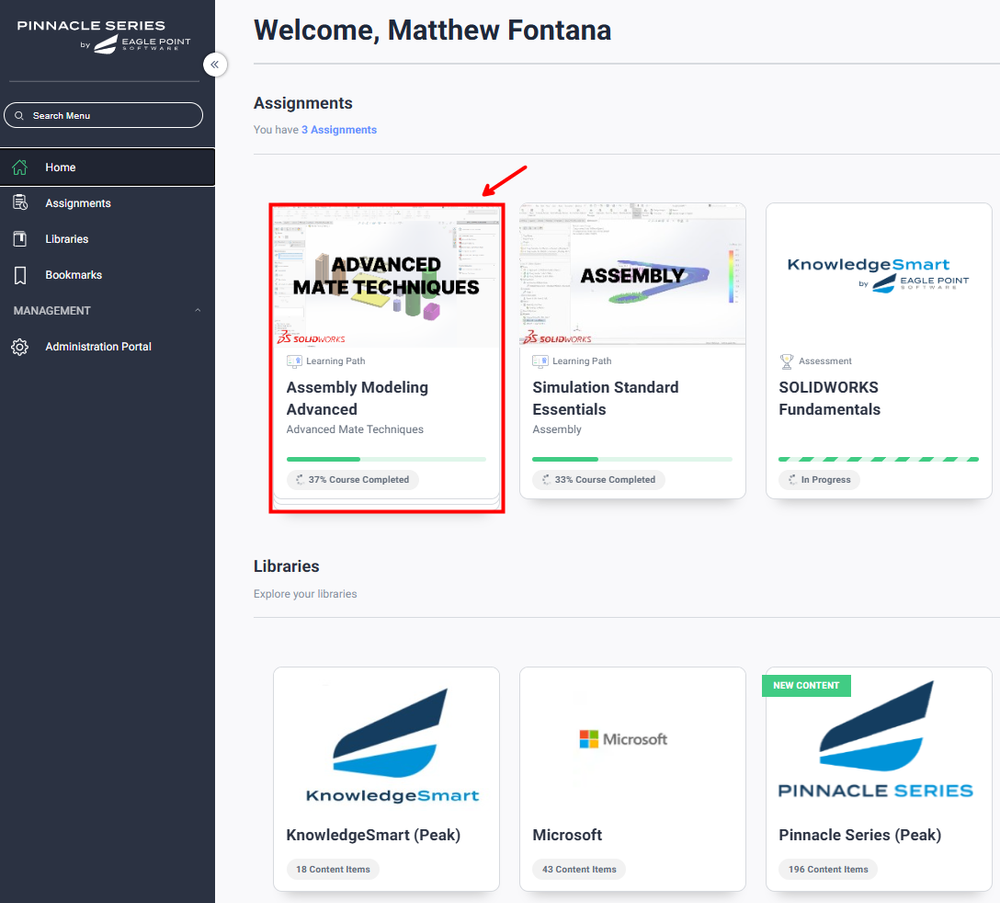The width and height of the screenshot is (1000, 903).
Task: Open the Libraries menu item
Action: 107,239
